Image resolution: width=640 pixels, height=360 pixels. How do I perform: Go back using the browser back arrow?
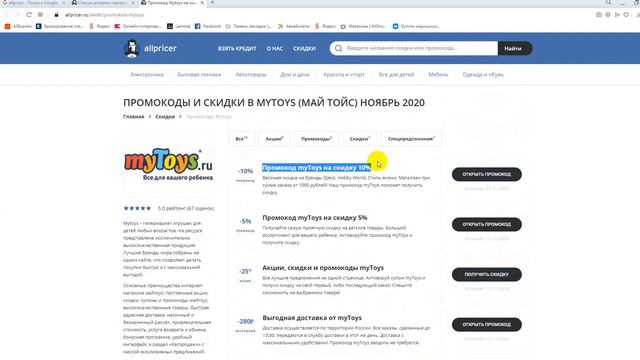click(x=7, y=15)
